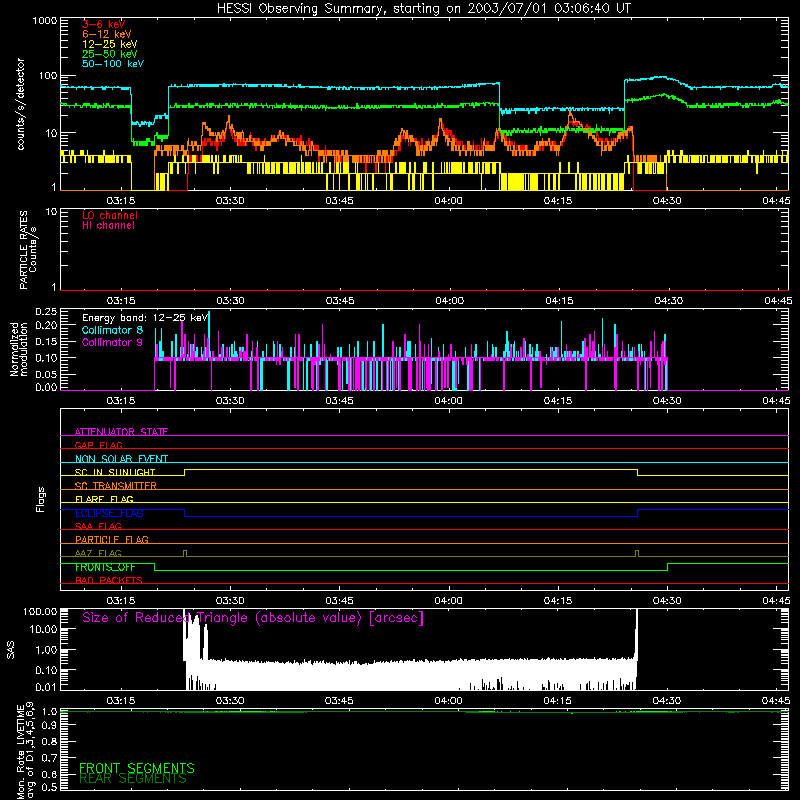Click the LO channel legend label
The height and width of the screenshot is (800, 800).
tap(110, 215)
